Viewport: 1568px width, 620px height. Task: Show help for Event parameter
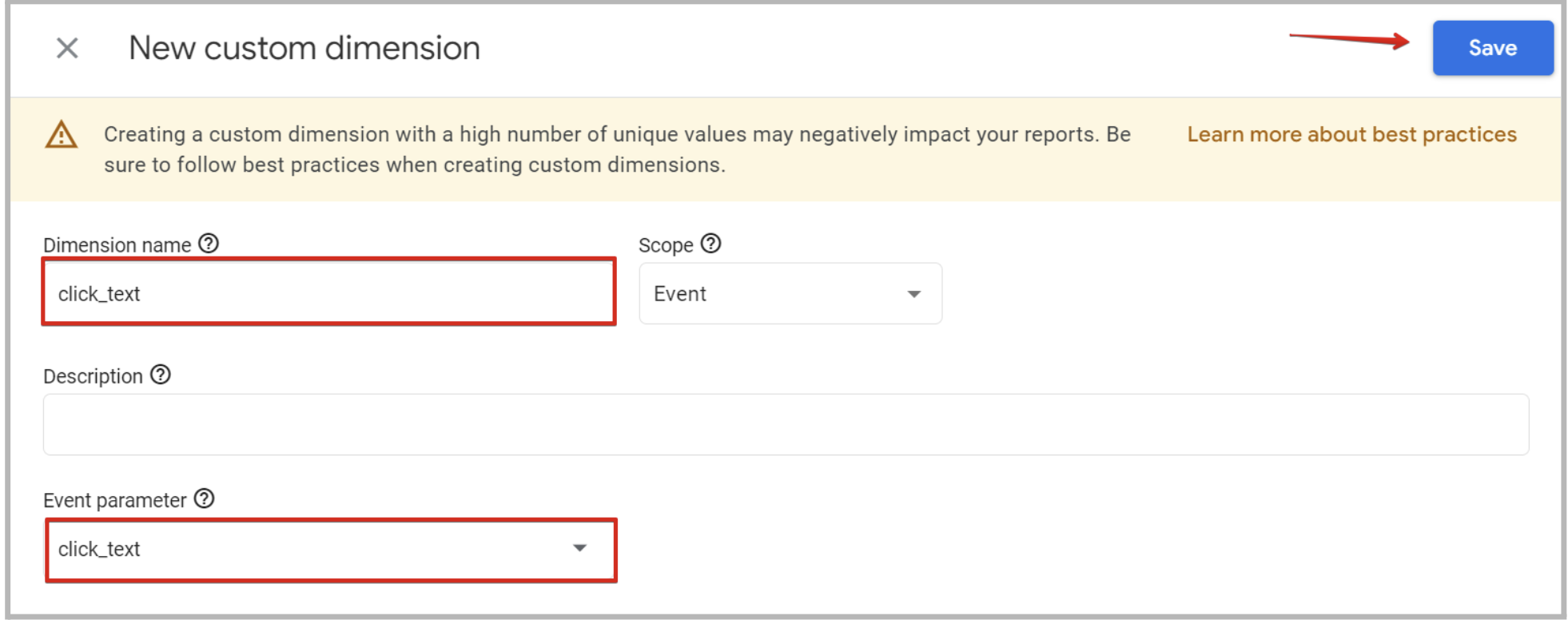tap(205, 499)
